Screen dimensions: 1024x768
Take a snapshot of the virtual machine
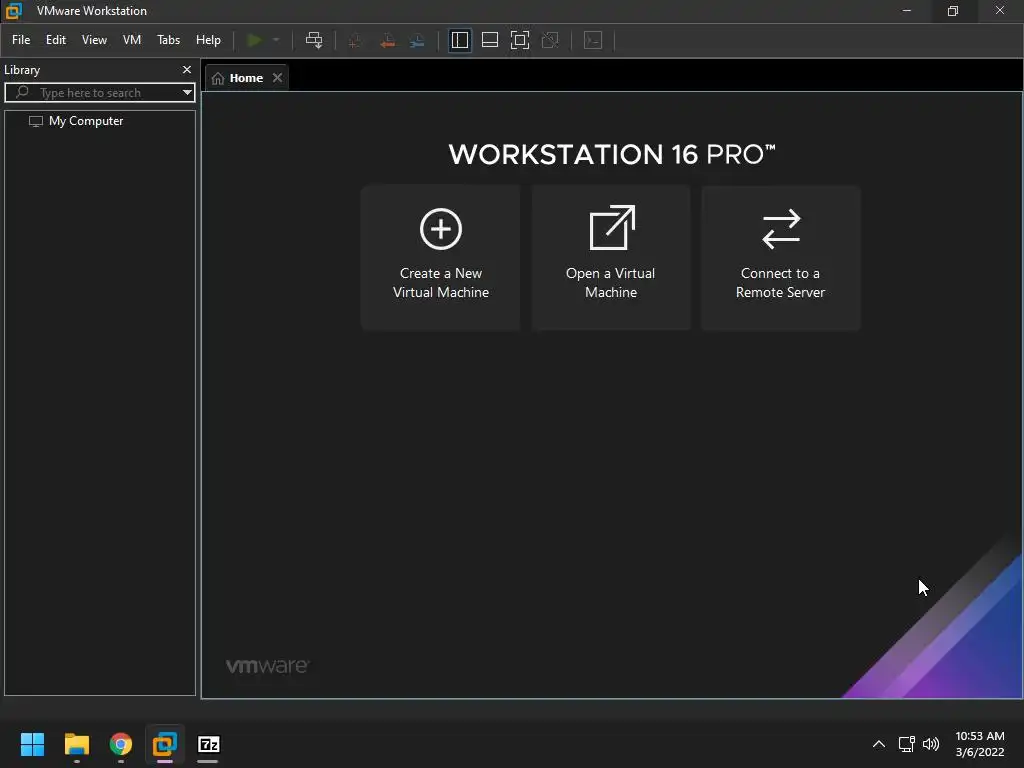[355, 41]
